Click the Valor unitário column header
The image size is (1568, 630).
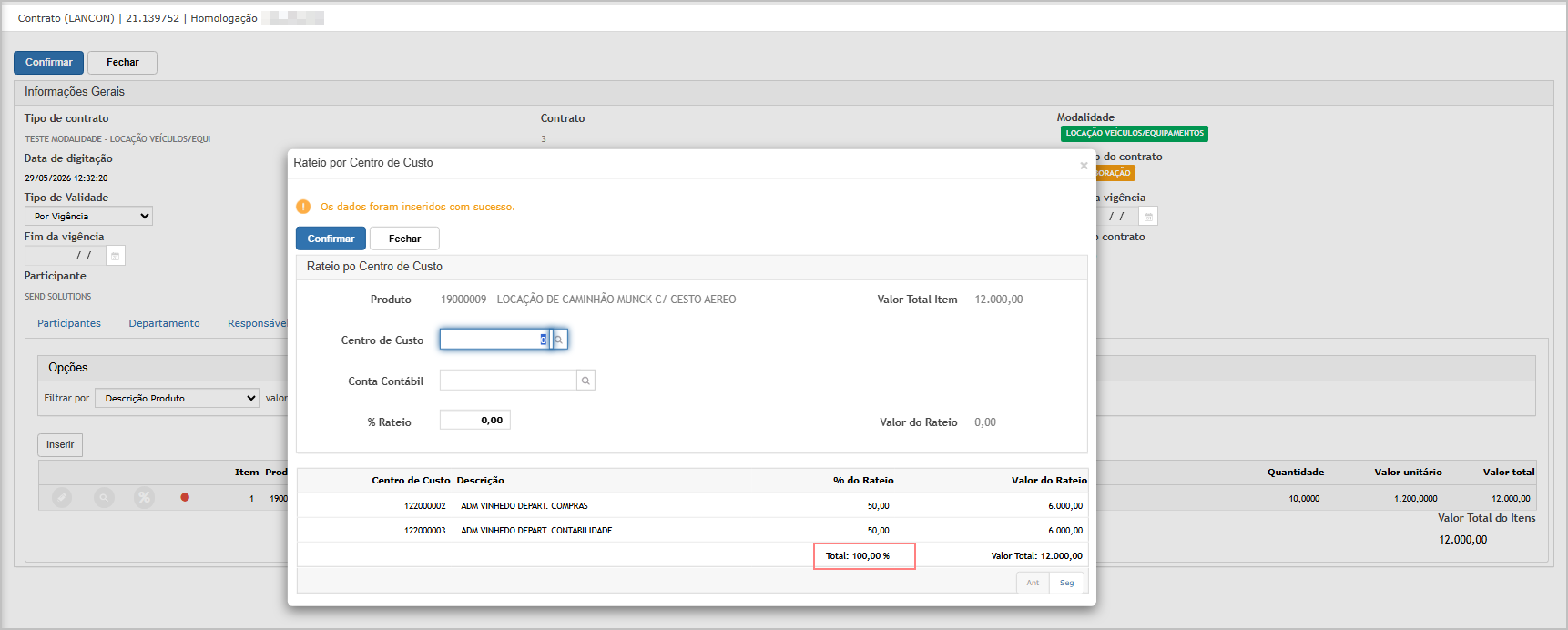[1408, 472]
